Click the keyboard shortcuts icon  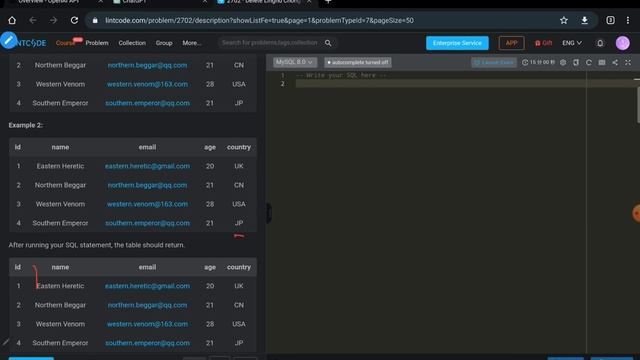[602, 62]
